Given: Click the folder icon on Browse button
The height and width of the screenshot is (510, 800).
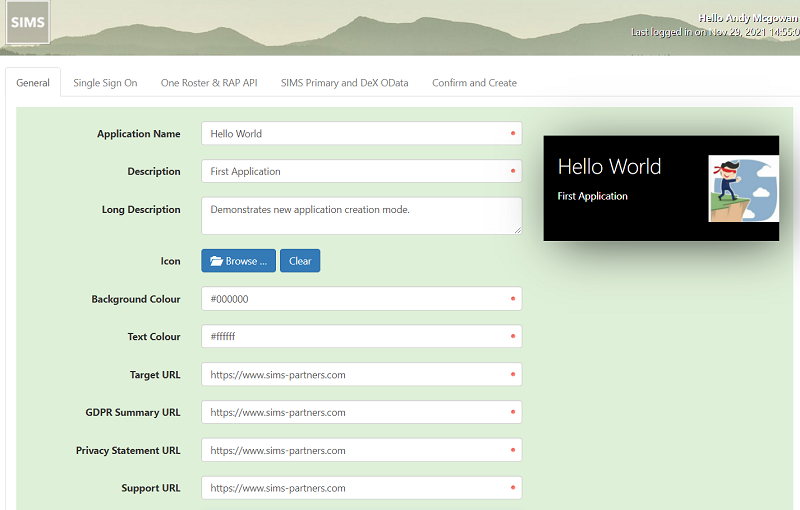Looking at the screenshot, I should point(216,261).
